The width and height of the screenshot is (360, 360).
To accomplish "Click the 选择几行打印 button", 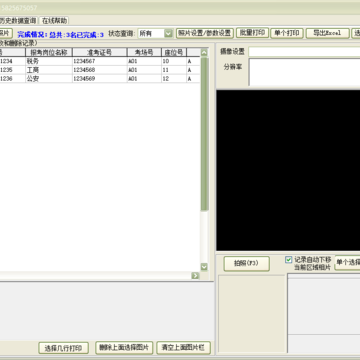I will 63,348.
